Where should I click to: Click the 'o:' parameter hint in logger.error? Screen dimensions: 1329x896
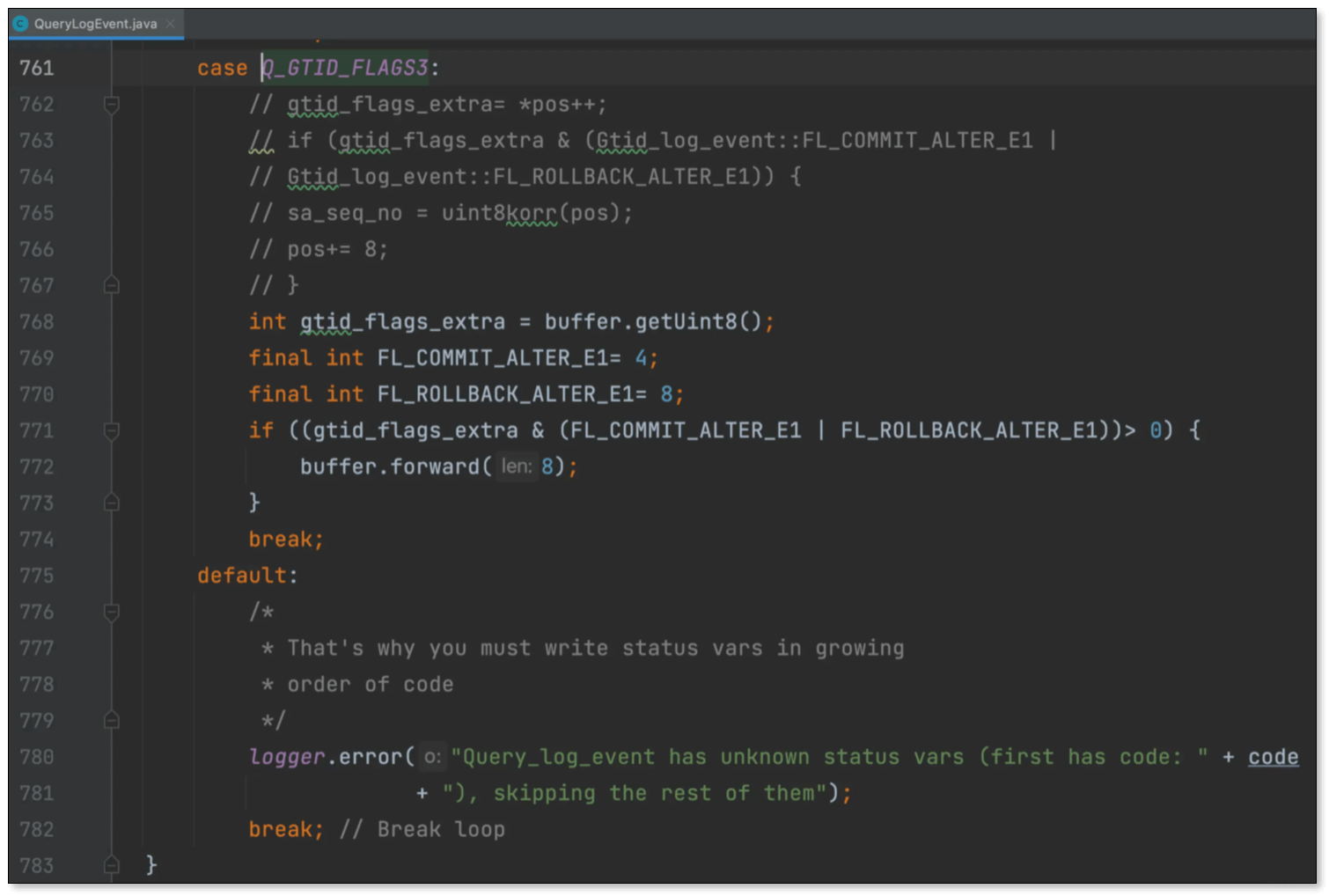[431, 757]
